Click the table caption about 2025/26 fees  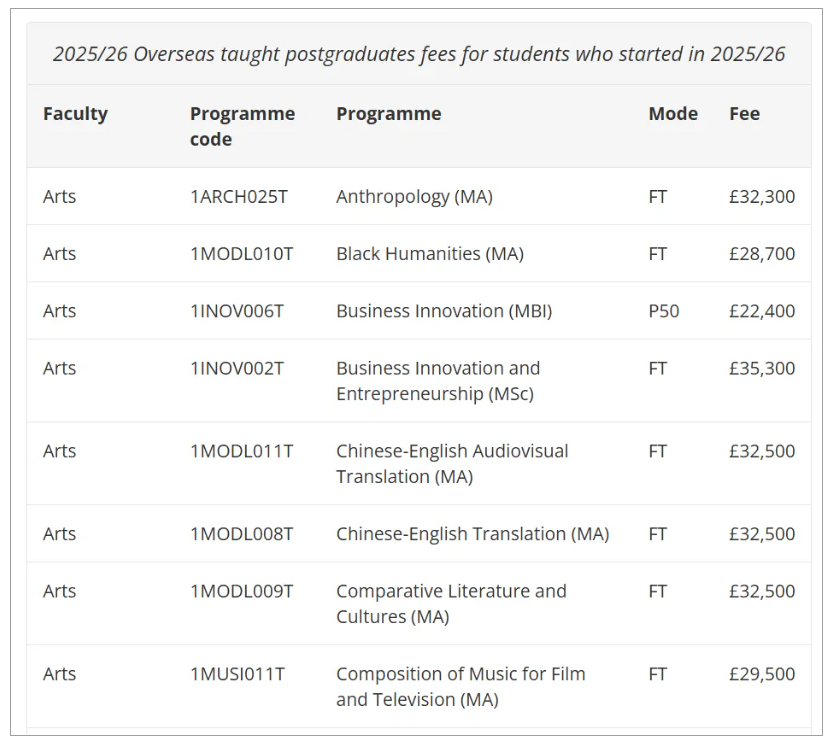[x=419, y=54]
